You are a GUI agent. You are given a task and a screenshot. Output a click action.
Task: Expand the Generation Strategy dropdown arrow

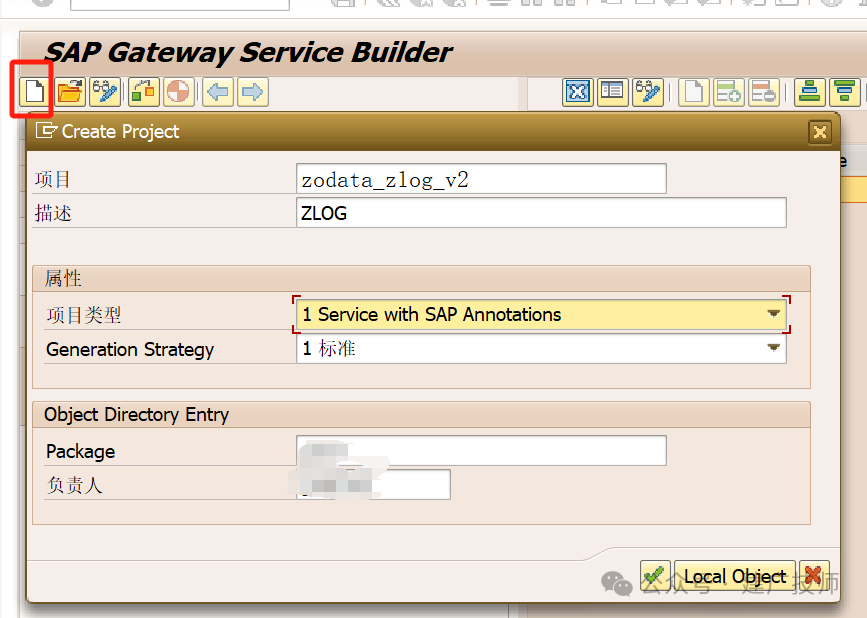coord(774,348)
